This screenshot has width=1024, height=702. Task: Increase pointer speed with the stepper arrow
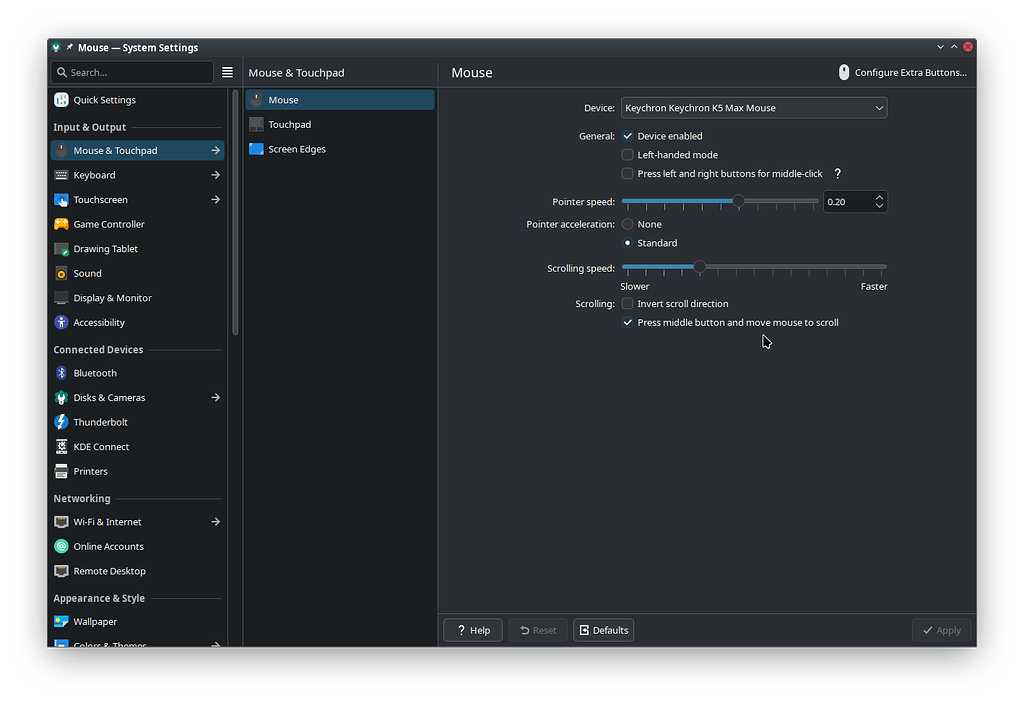click(x=879, y=196)
